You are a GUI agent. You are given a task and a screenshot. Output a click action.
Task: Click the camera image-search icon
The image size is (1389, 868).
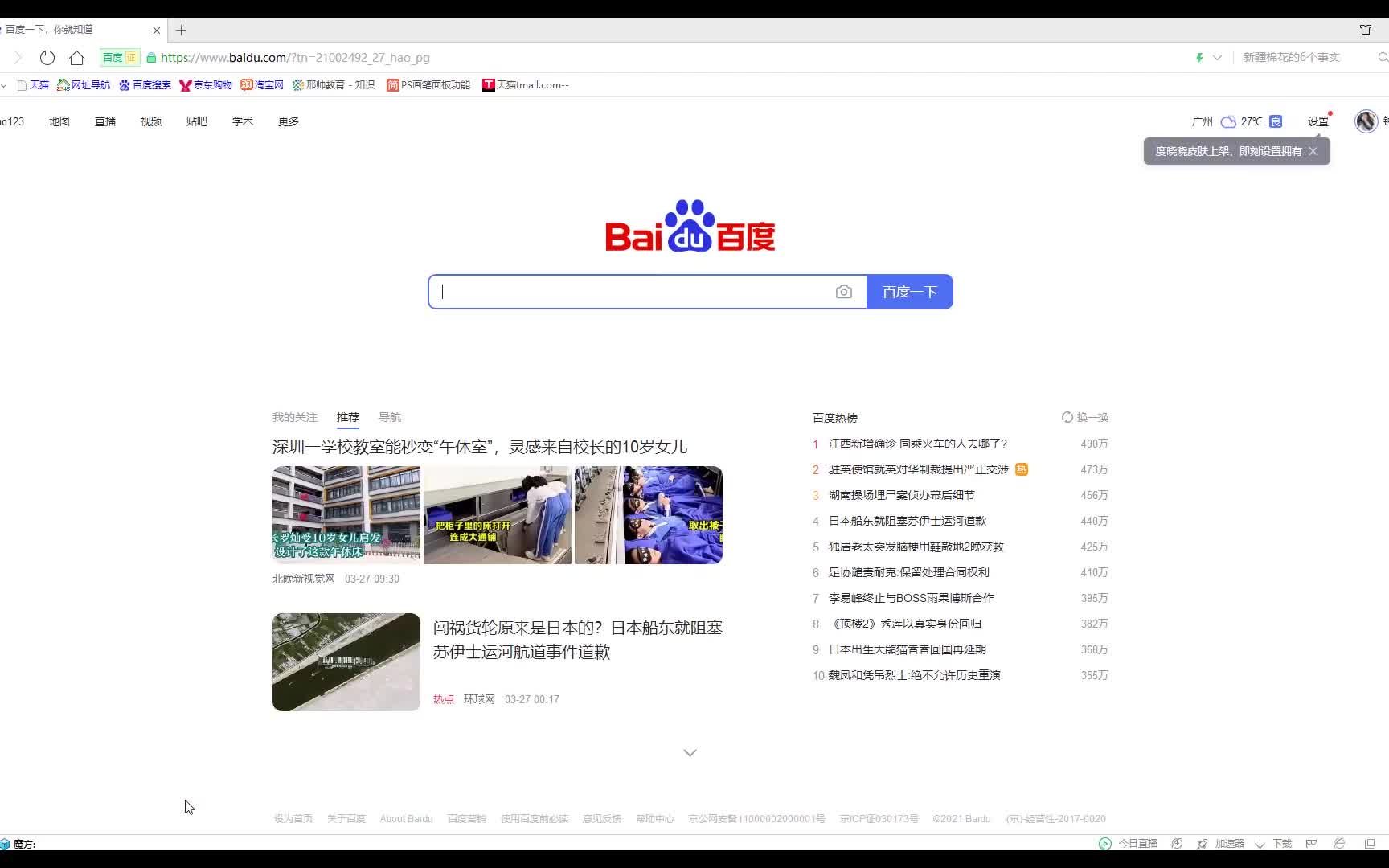tap(843, 292)
